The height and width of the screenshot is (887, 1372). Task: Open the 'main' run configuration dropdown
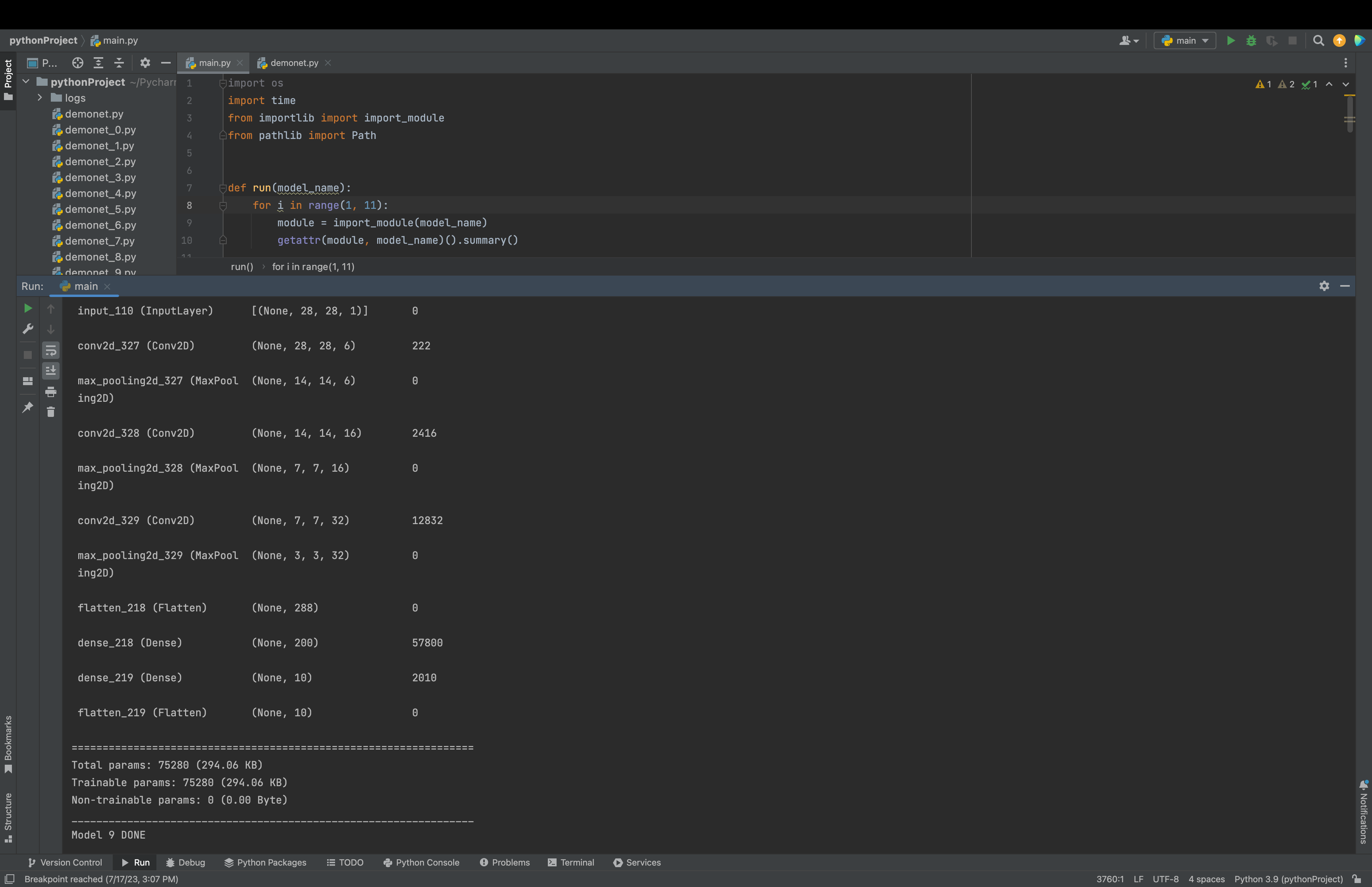pos(1184,40)
